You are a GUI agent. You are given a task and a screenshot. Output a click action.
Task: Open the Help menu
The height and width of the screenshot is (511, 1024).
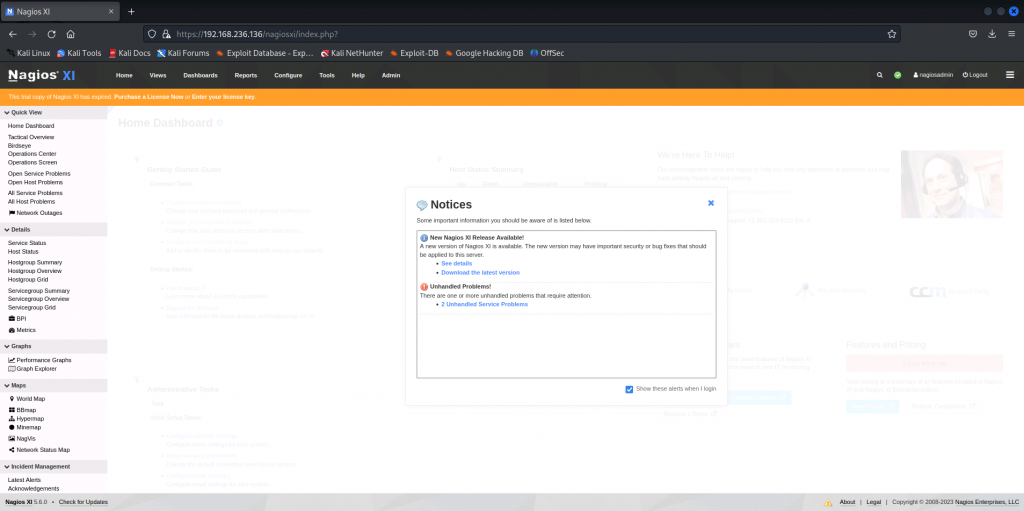[x=358, y=75]
